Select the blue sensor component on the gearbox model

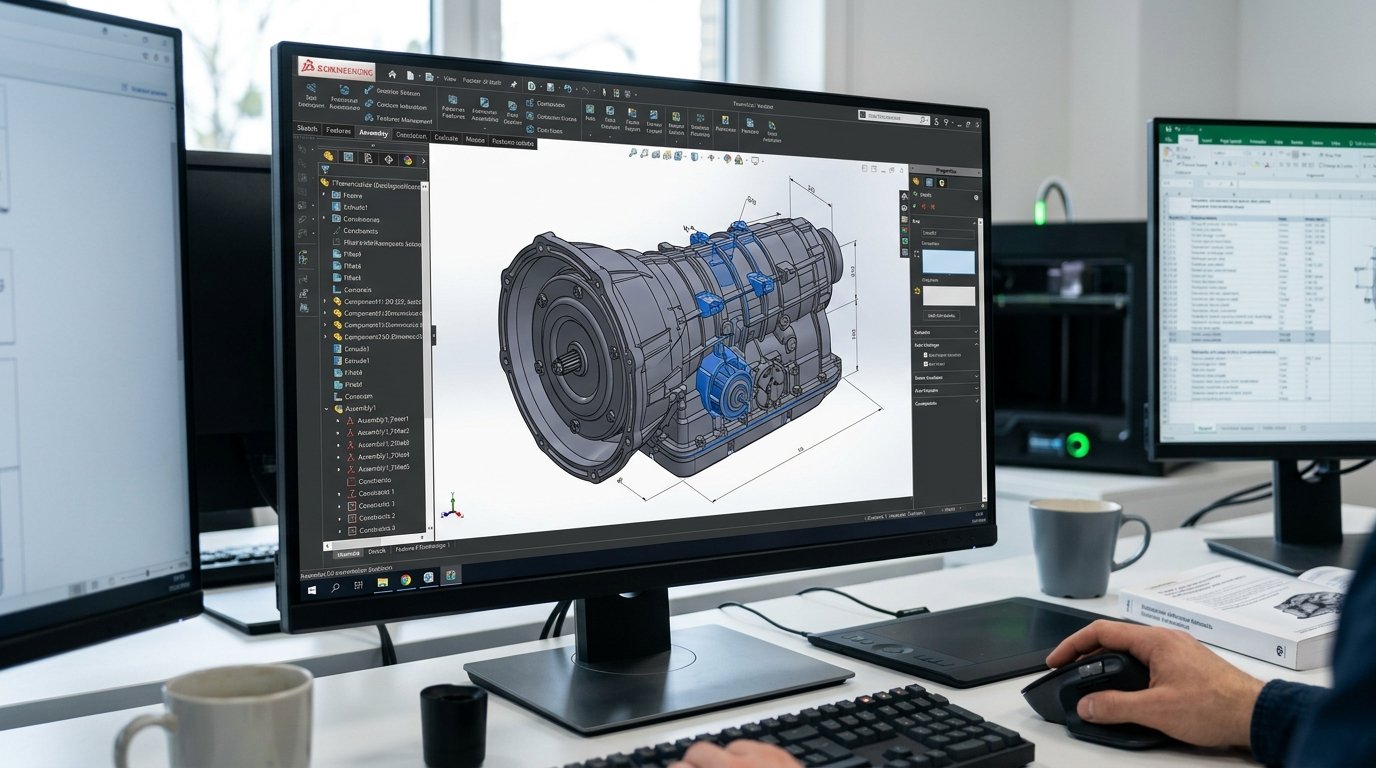[x=727, y=383]
